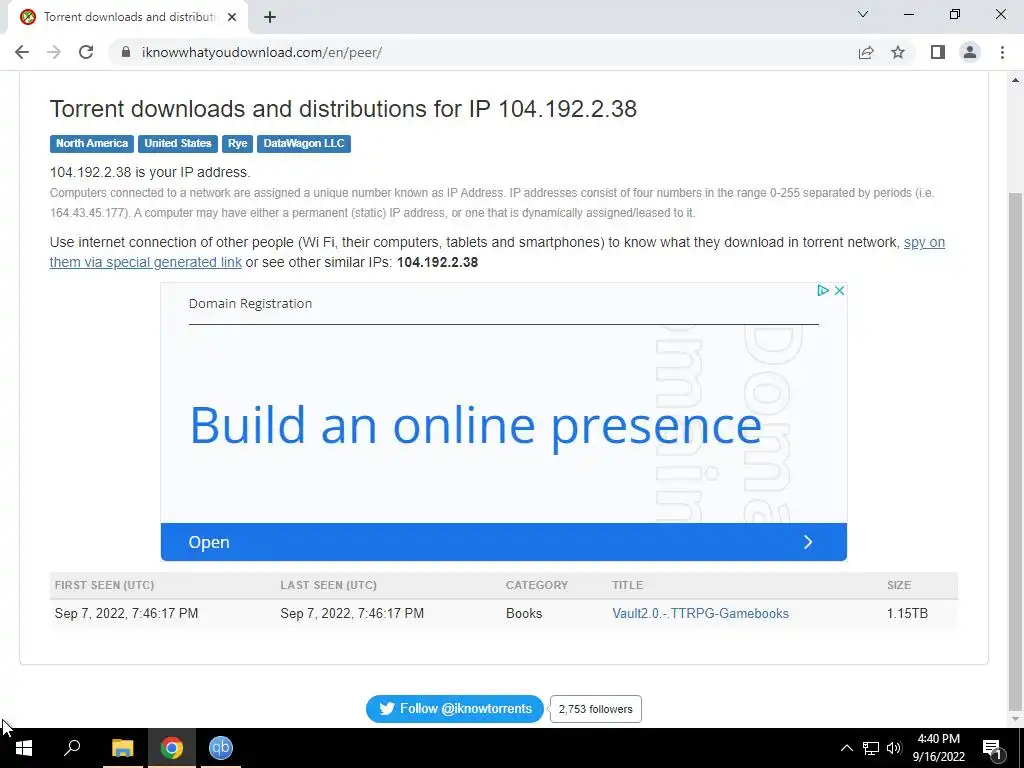Viewport: 1024px width, 768px height.
Task: Open the Chrome profile avatar
Action: [970, 52]
